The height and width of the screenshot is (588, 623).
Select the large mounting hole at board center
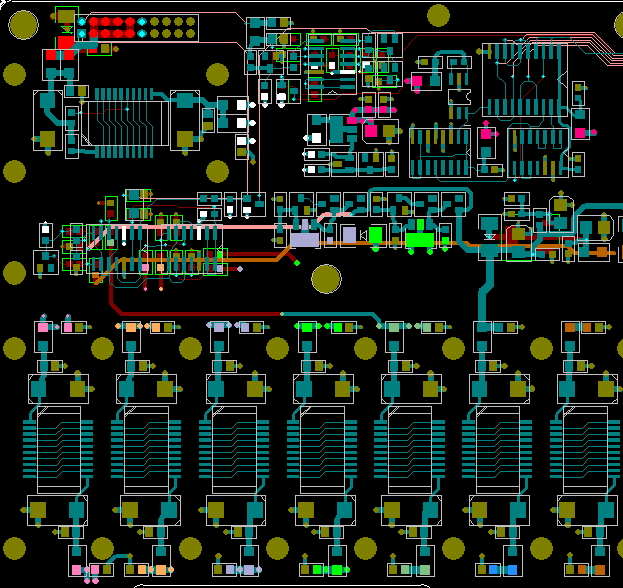327,278
